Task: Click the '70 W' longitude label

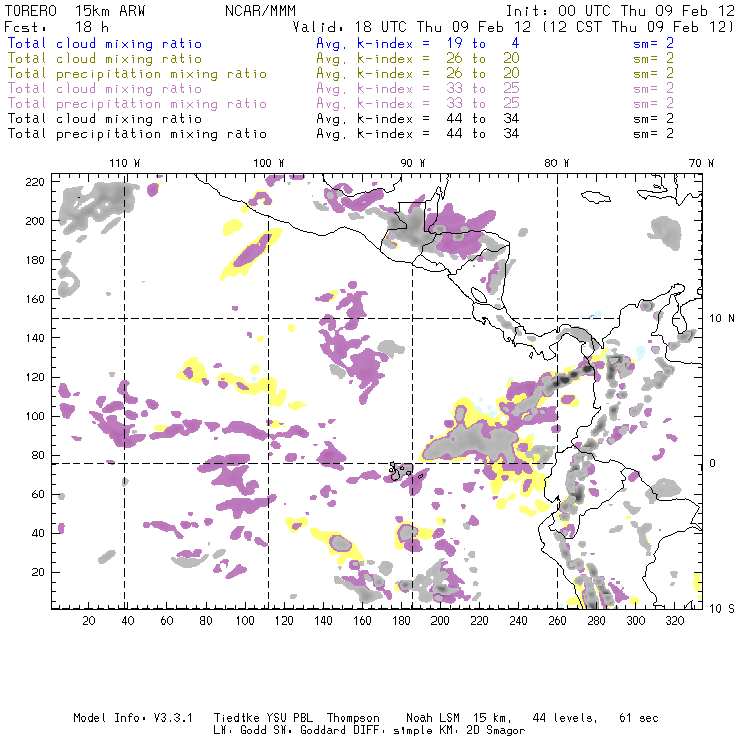Action: pos(701,163)
